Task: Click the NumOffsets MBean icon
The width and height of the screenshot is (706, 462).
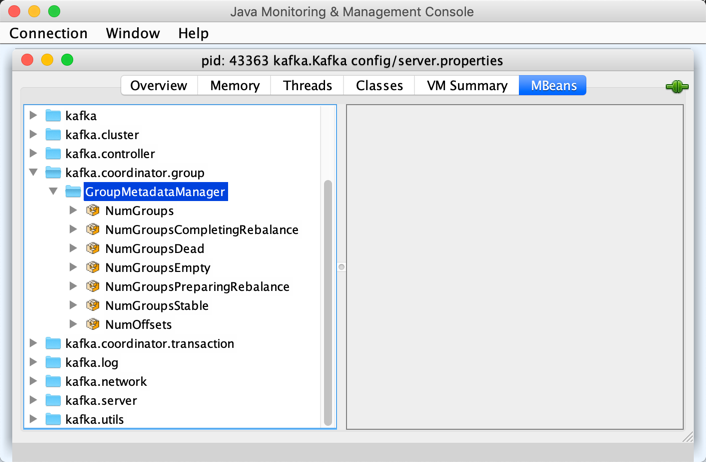Action: point(93,325)
